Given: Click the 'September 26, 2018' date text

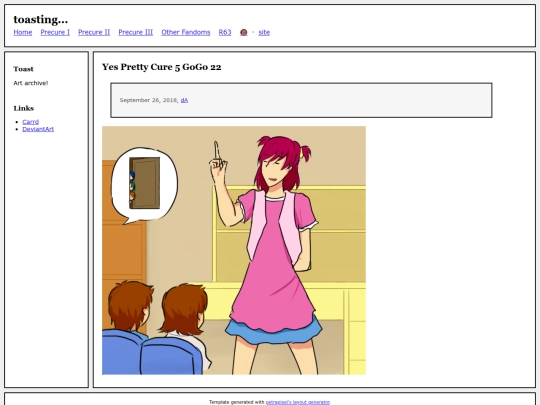Looking at the screenshot, I should point(148,100).
